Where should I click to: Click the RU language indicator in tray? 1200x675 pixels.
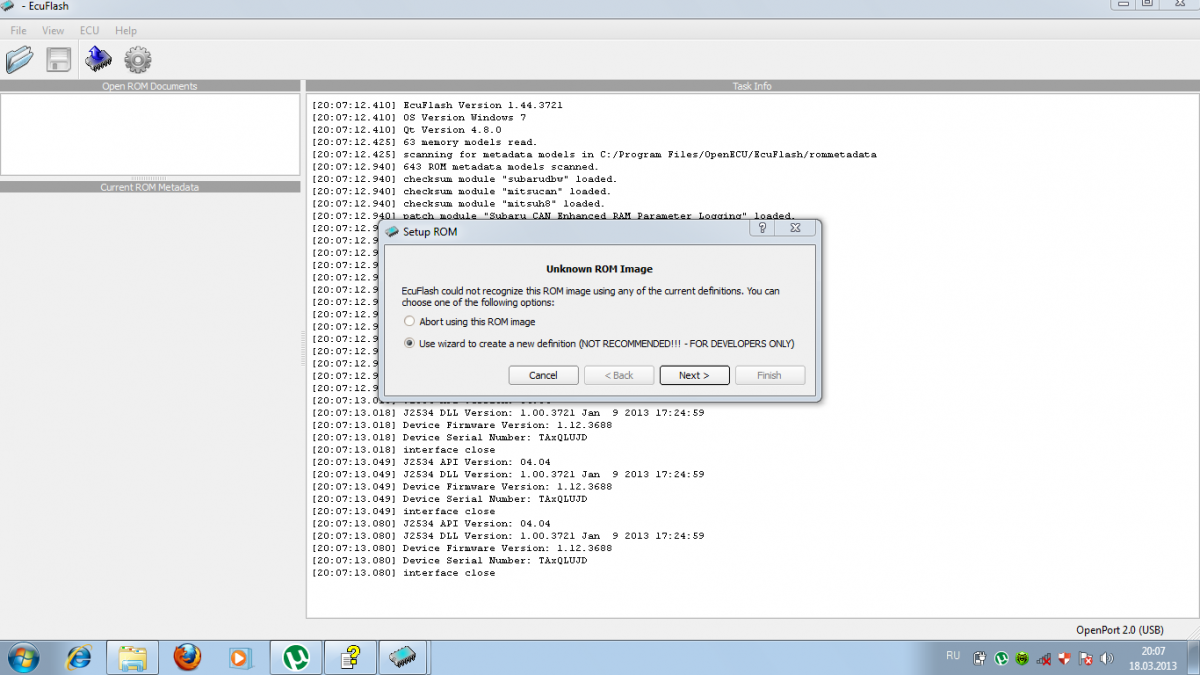coord(953,656)
